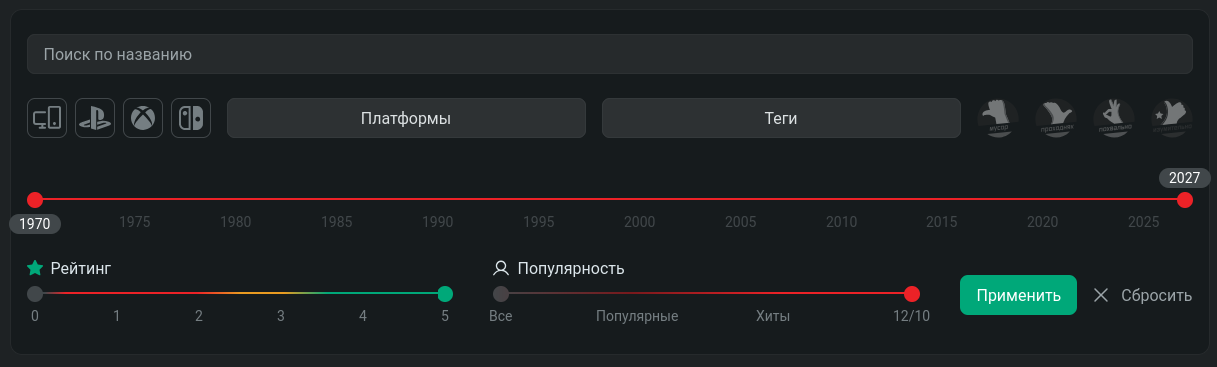The width and height of the screenshot is (1217, 367).
Task: Open the Теги dropdown
Action: coord(781,118)
